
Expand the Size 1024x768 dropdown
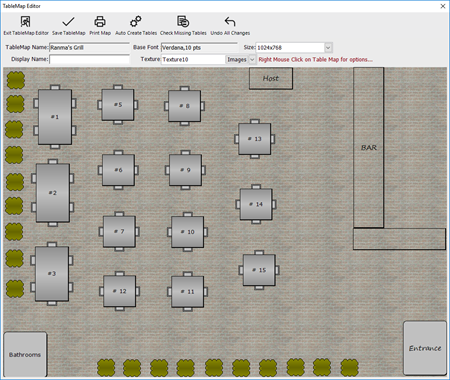pos(328,48)
